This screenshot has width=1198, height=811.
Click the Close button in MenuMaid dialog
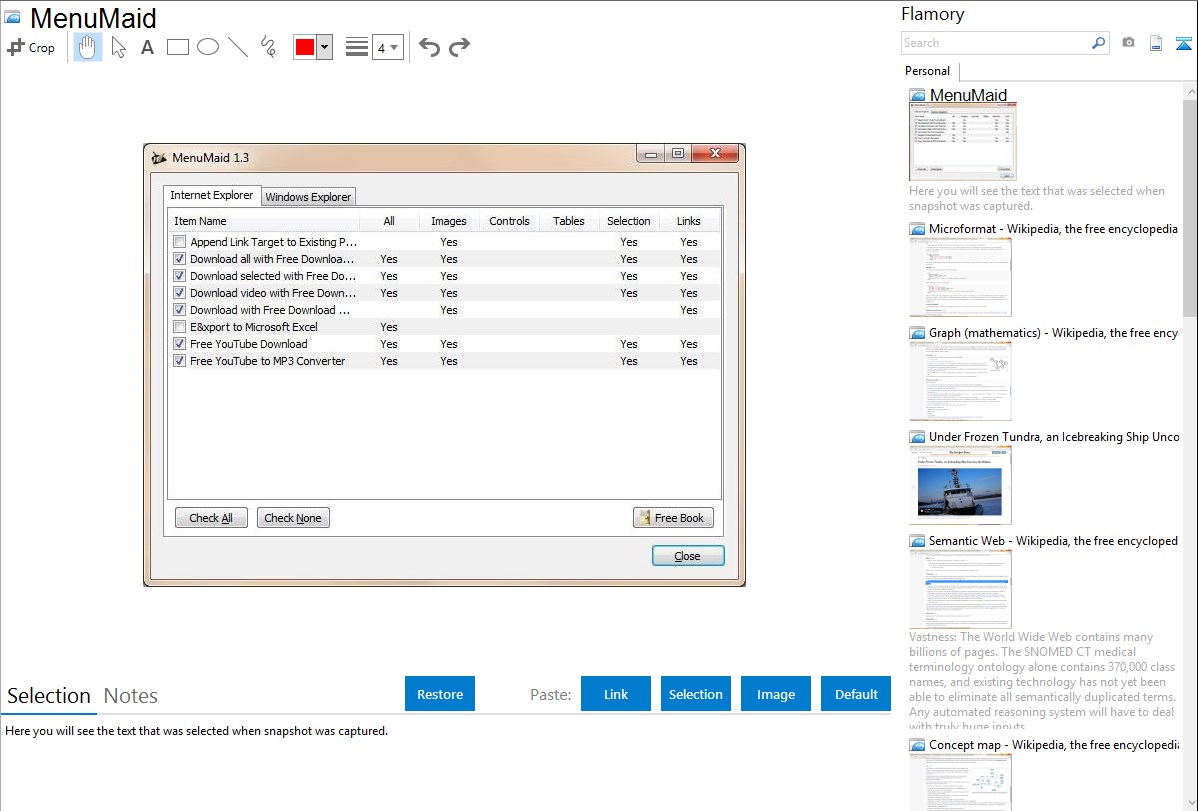tap(688, 556)
